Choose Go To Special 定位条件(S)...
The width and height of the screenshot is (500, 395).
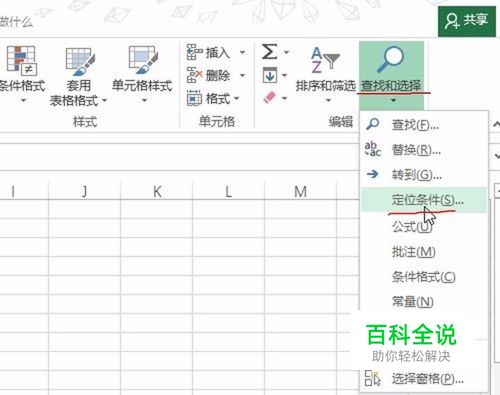424,200
